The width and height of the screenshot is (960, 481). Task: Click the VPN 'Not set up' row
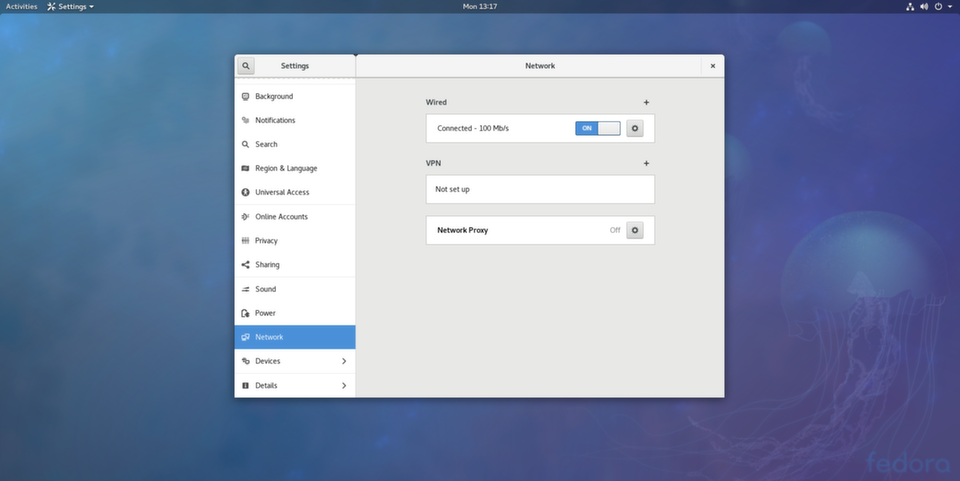point(540,189)
